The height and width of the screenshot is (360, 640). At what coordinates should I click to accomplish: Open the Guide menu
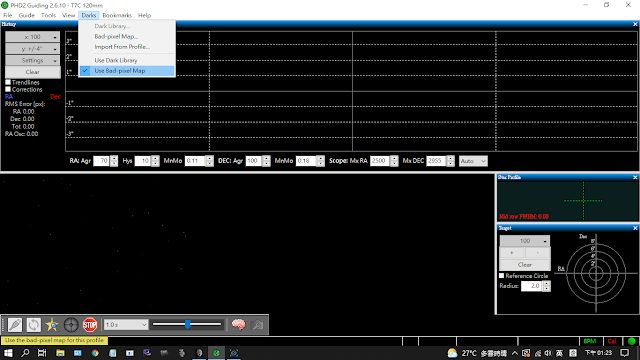(27, 15)
